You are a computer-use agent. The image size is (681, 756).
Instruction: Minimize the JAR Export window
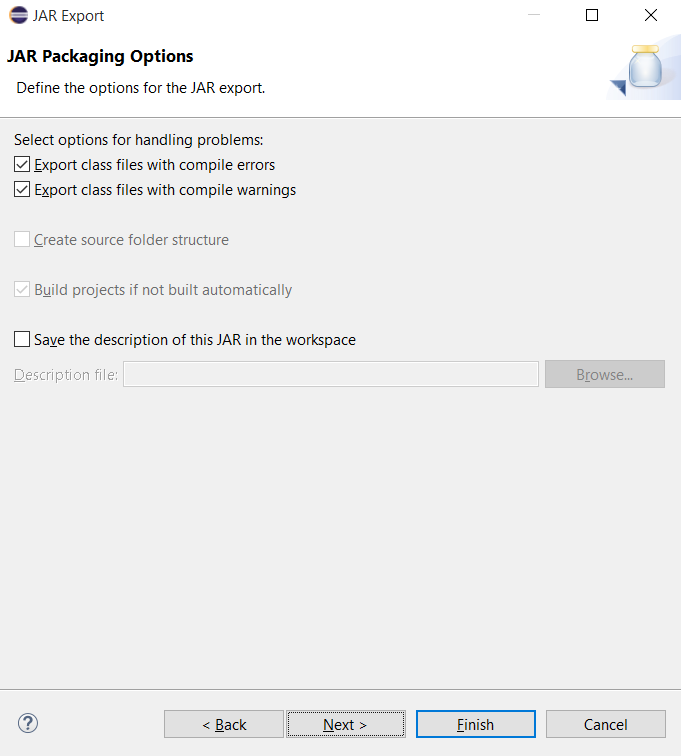pyautogui.click(x=533, y=16)
